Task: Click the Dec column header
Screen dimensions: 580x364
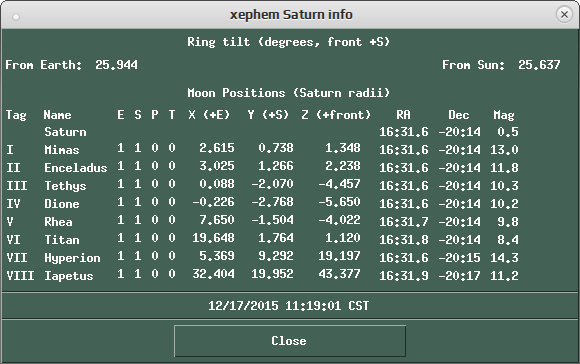Action: (x=459, y=115)
